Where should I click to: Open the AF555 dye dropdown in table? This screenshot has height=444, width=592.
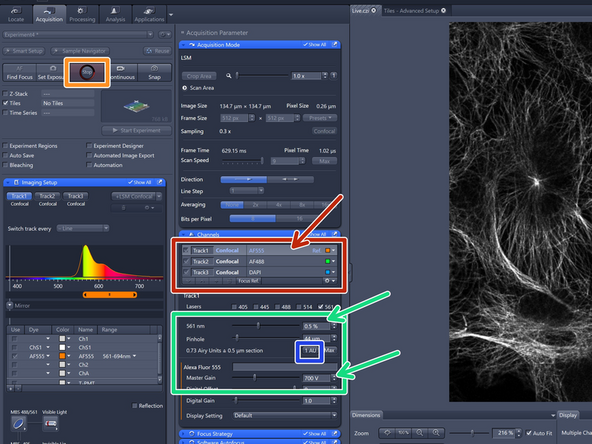tap(48, 356)
